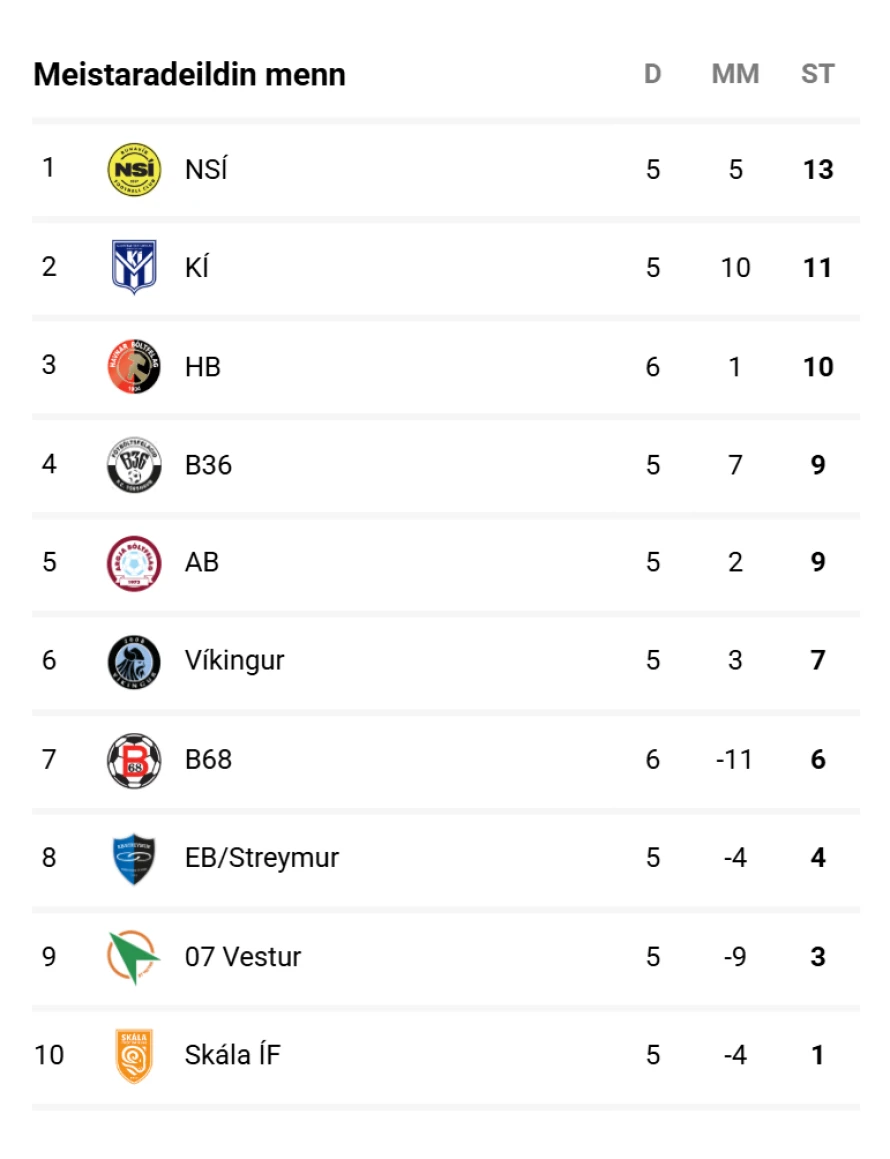
Task: Select the Víkingur team crest
Action: (133, 661)
